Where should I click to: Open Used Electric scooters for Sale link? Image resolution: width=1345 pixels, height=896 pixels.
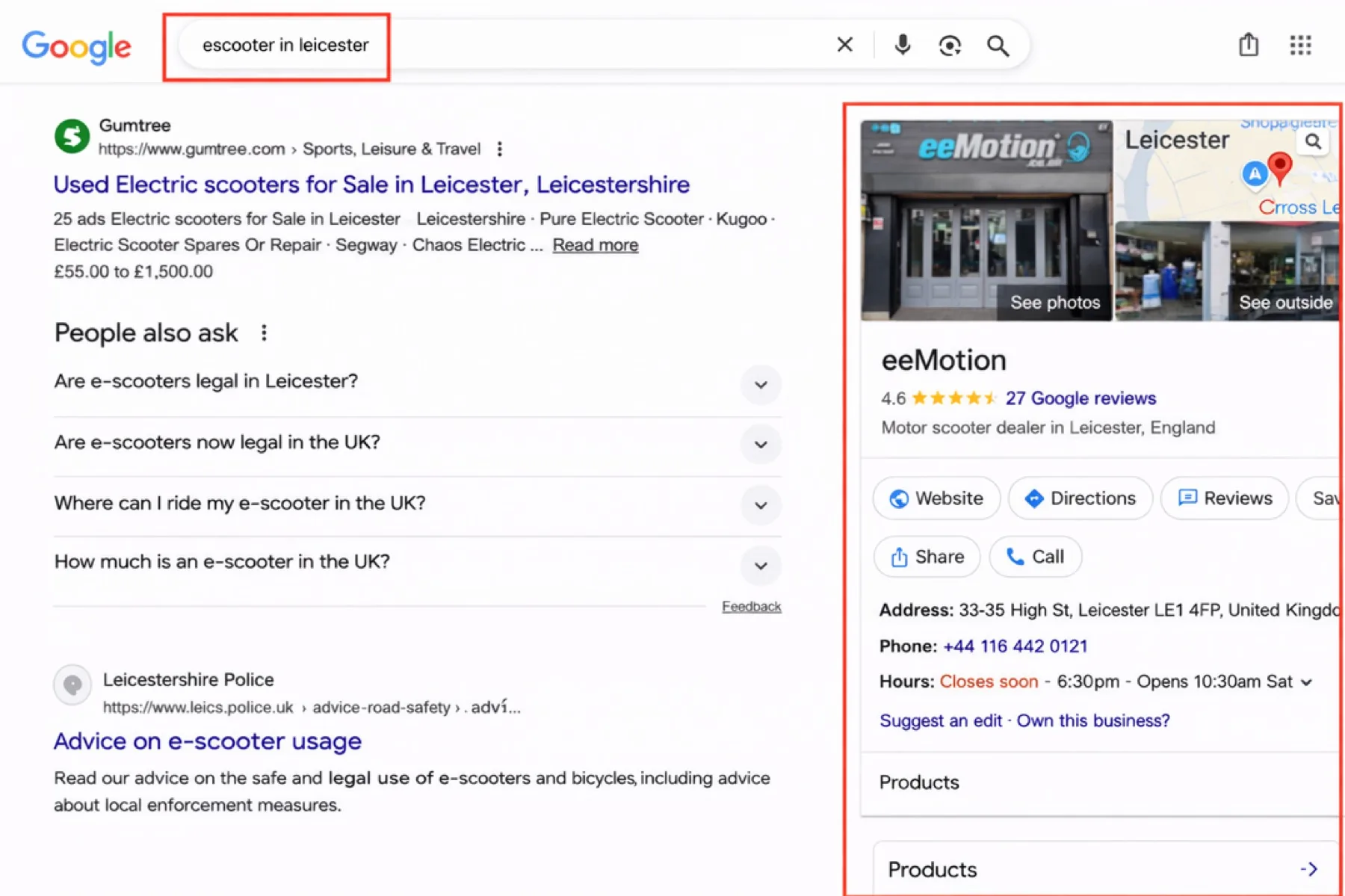(371, 184)
